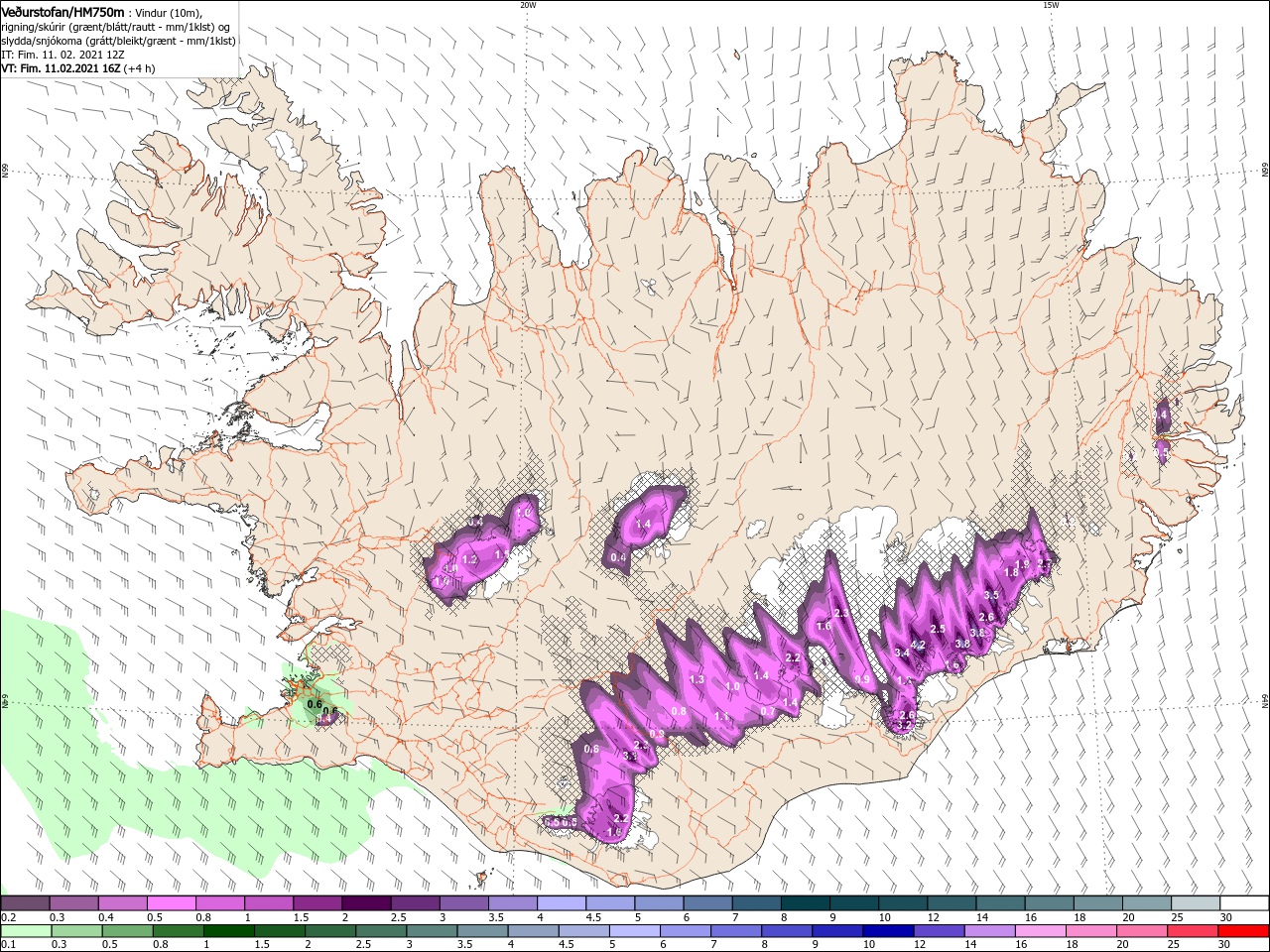This screenshot has height=952, width=1270.
Task: Click the '15W' longitude label
Action: click(x=1050, y=5)
